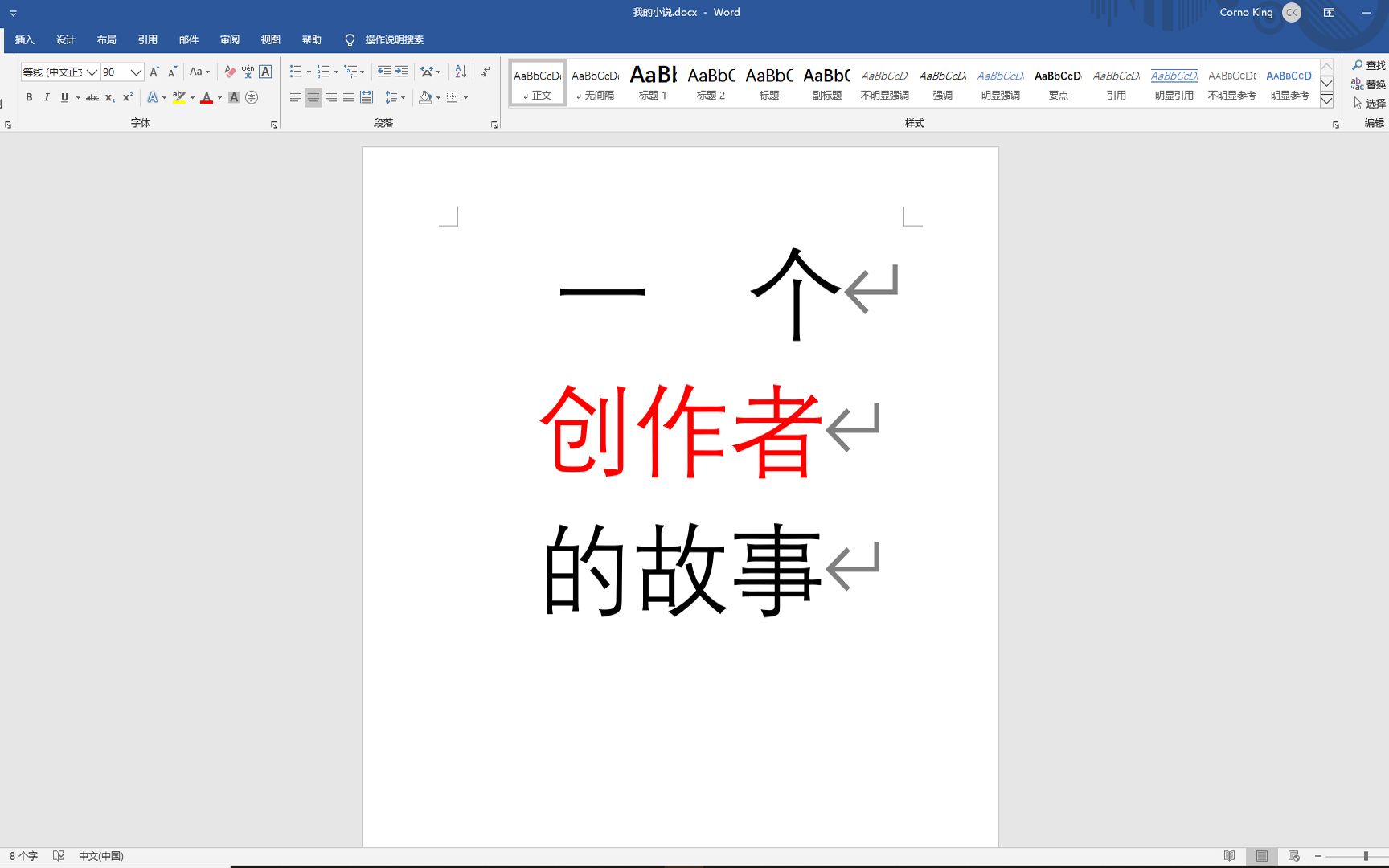This screenshot has width=1389, height=868.
Task: Open the Change Case (Aa) dropdown
Action: pos(199,72)
